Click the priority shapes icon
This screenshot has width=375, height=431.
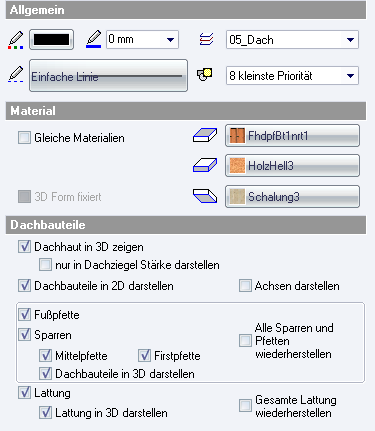[x=205, y=74]
